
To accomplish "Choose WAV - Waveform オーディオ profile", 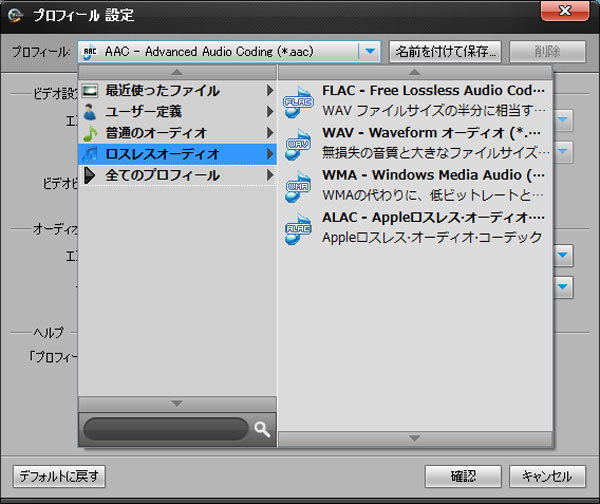I will tap(415, 144).
